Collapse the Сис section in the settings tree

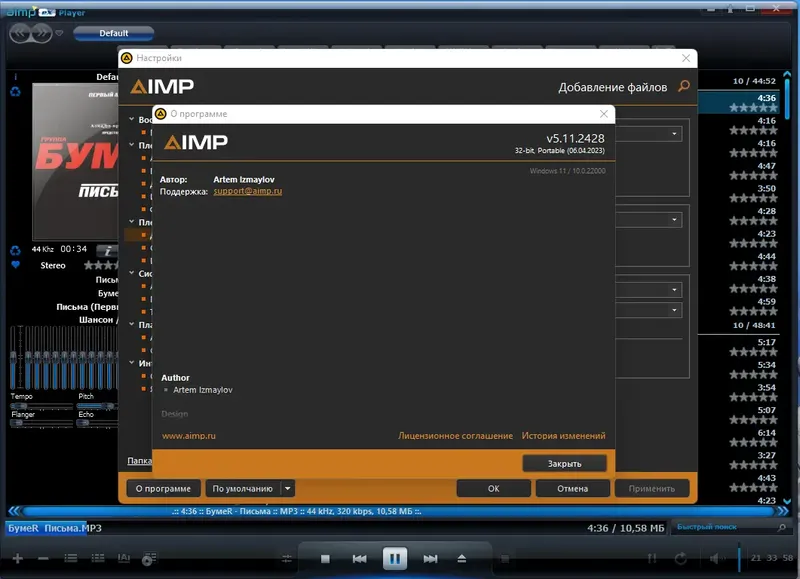pos(130,273)
